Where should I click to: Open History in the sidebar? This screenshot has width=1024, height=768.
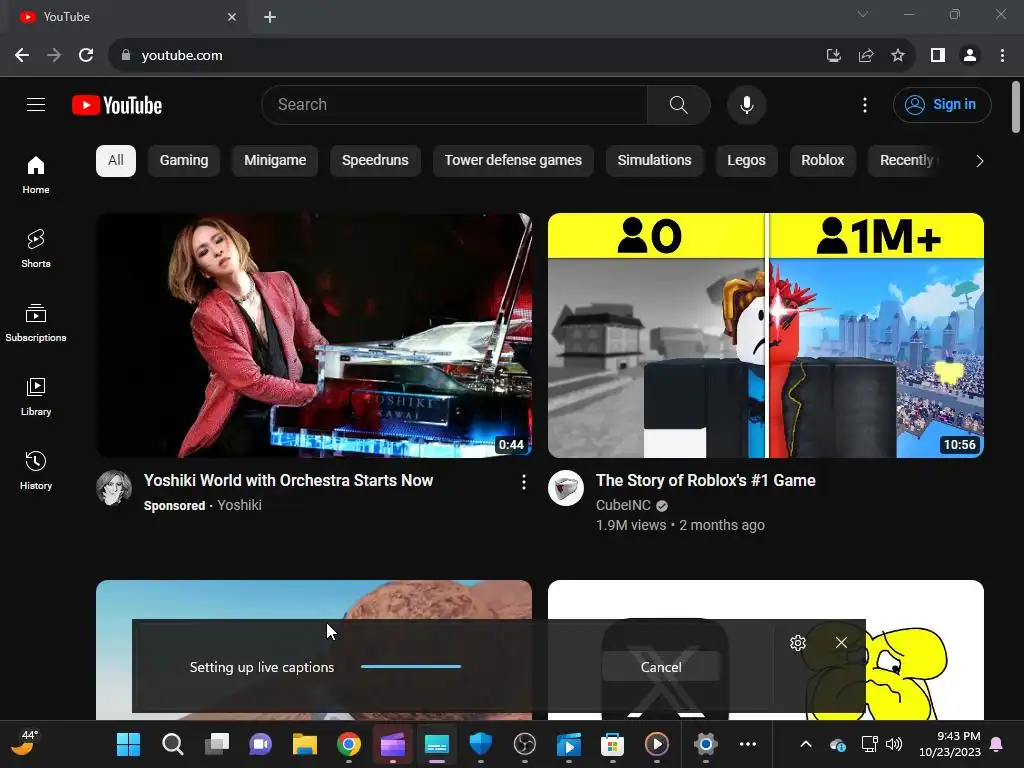pos(36,470)
